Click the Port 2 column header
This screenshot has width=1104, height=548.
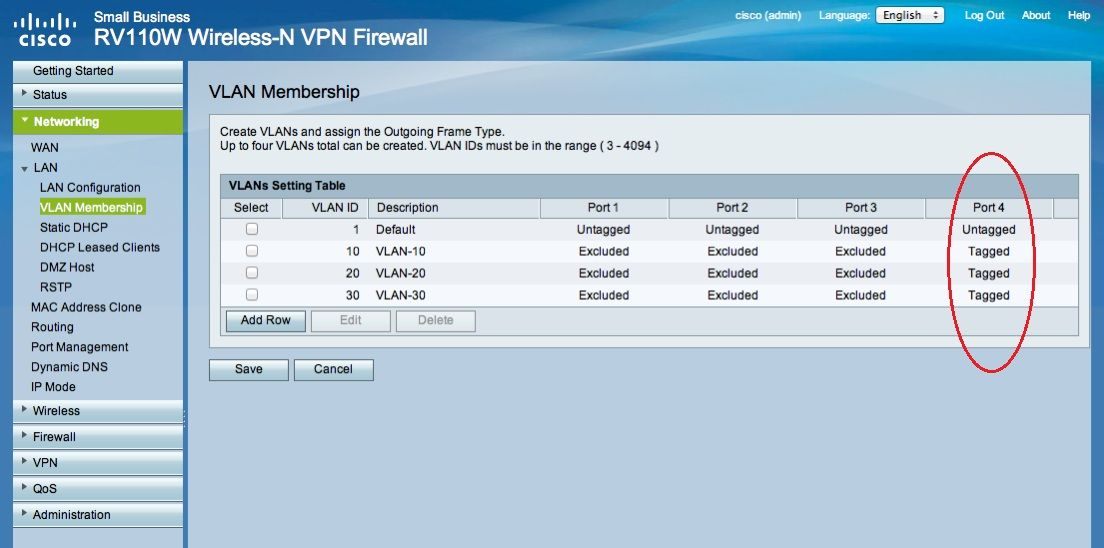732,208
